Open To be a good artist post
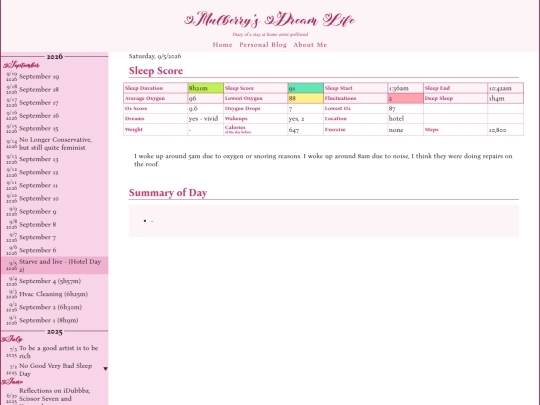This screenshot has height=405, width=540. pyautogui.click(x=59, y=352)
